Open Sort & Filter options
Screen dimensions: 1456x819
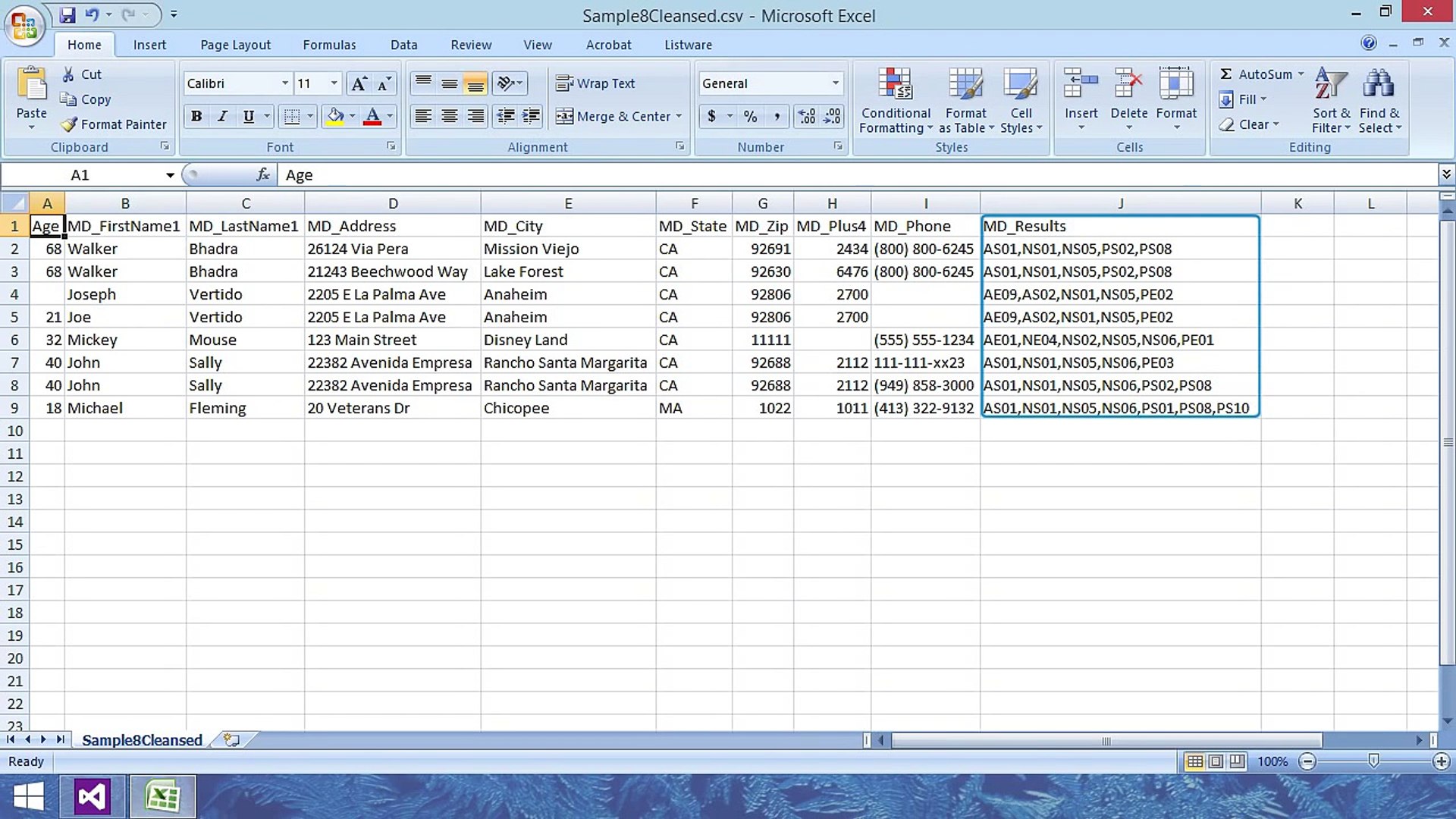[1331, 99]
